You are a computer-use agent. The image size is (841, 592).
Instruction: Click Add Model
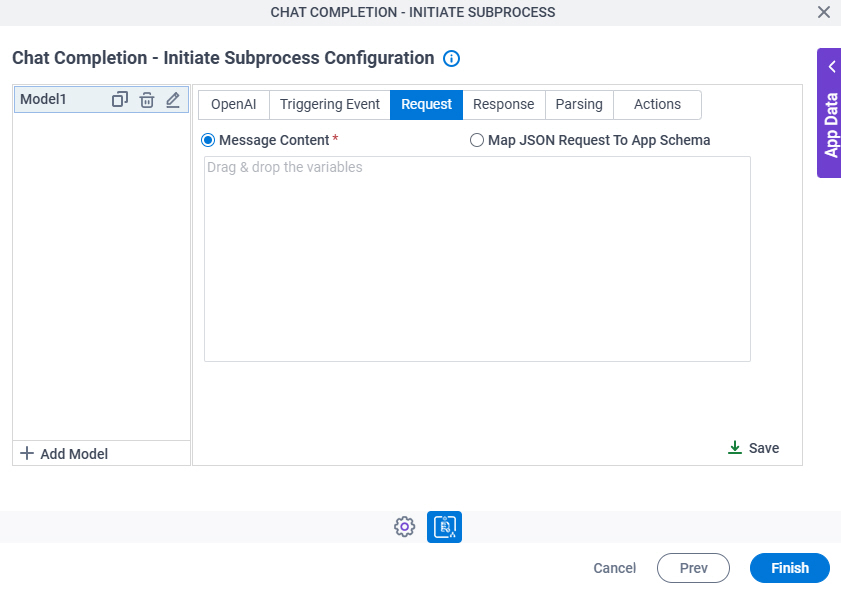tap(64, 454)
